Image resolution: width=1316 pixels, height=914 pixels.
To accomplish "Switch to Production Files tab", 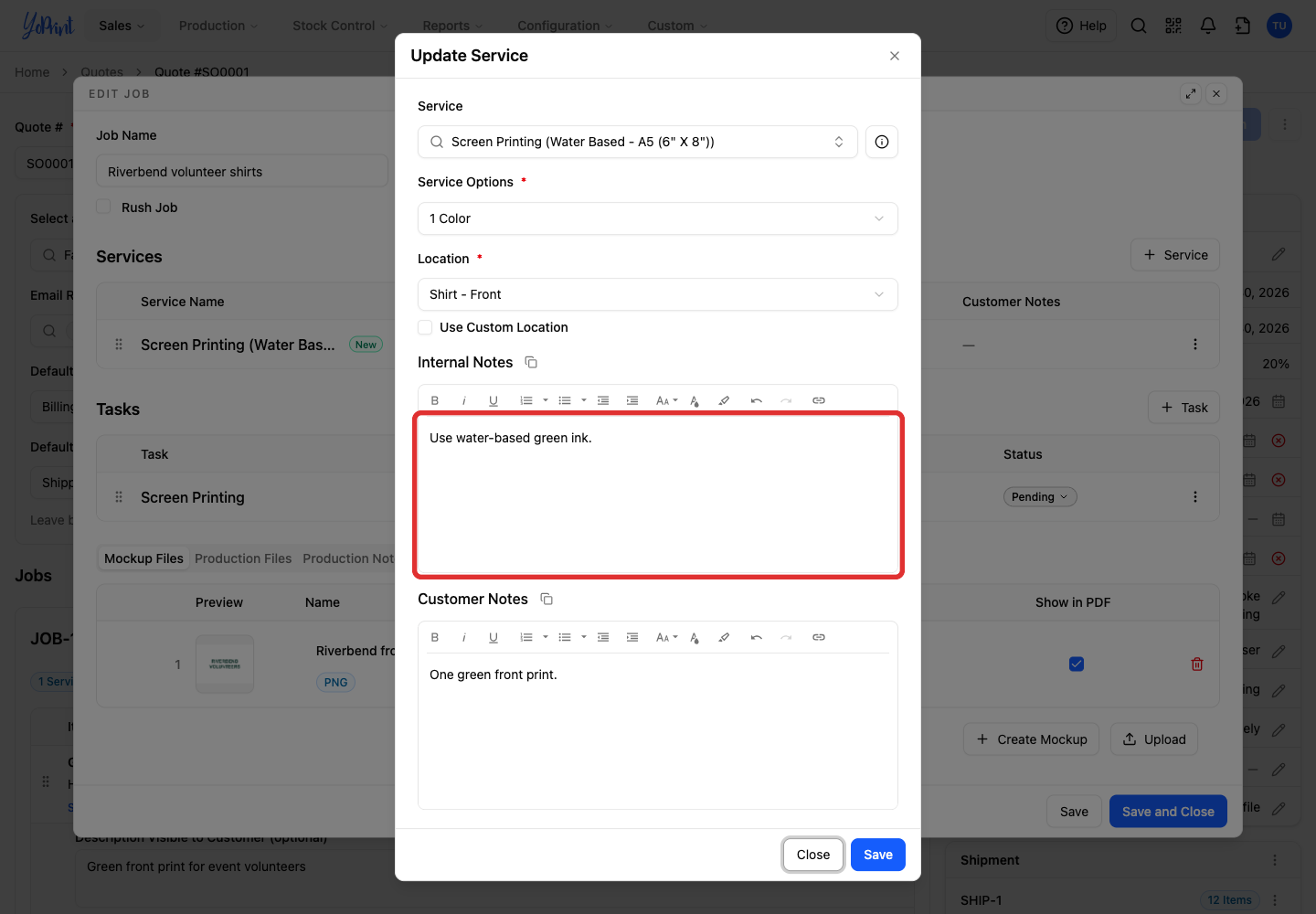I will point(243,558).
